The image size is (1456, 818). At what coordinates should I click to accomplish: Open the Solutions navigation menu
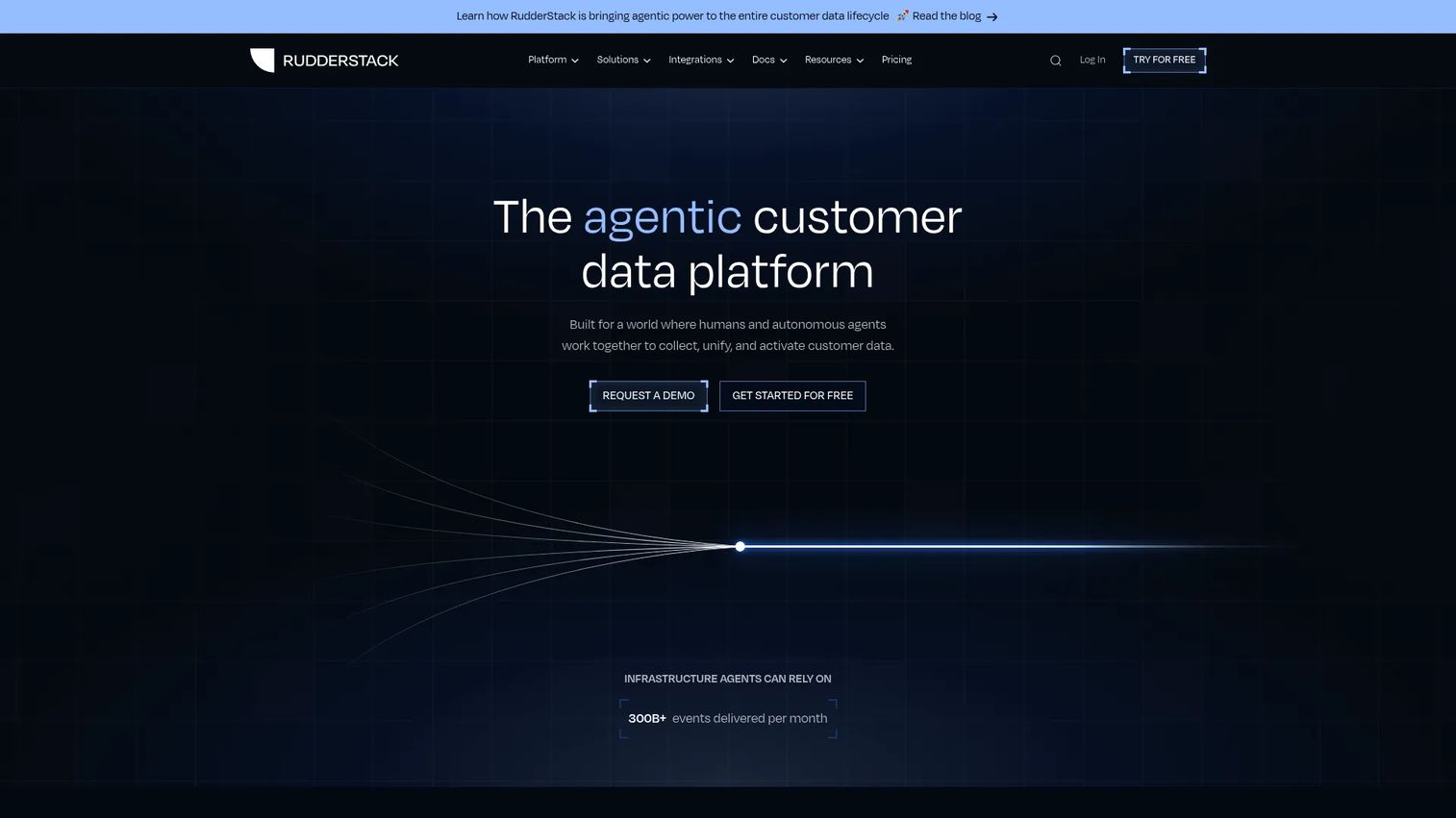623,60
